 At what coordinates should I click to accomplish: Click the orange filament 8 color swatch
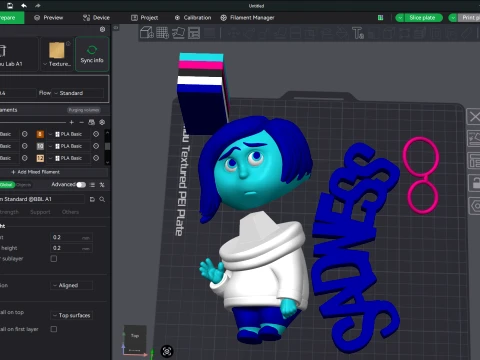40,134
